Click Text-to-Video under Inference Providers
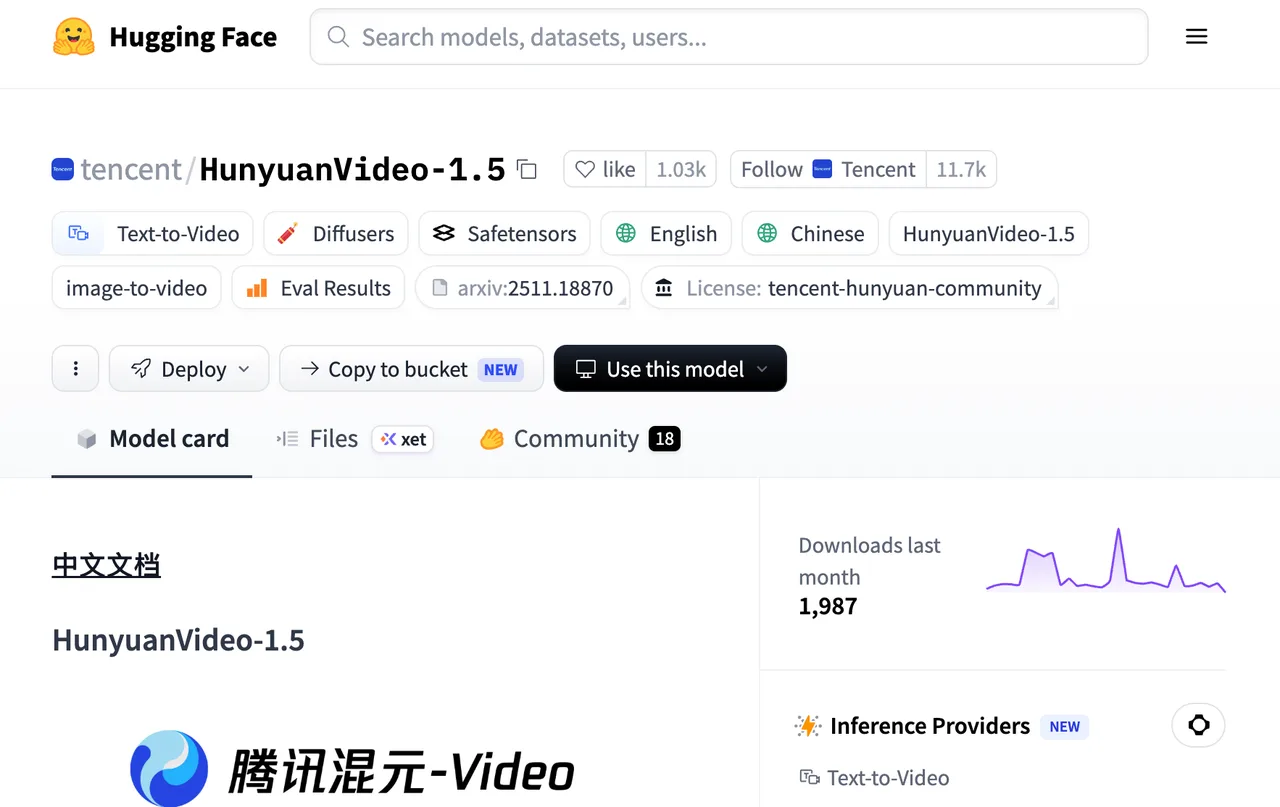The image size is (1280, 807). pos(874,777)
